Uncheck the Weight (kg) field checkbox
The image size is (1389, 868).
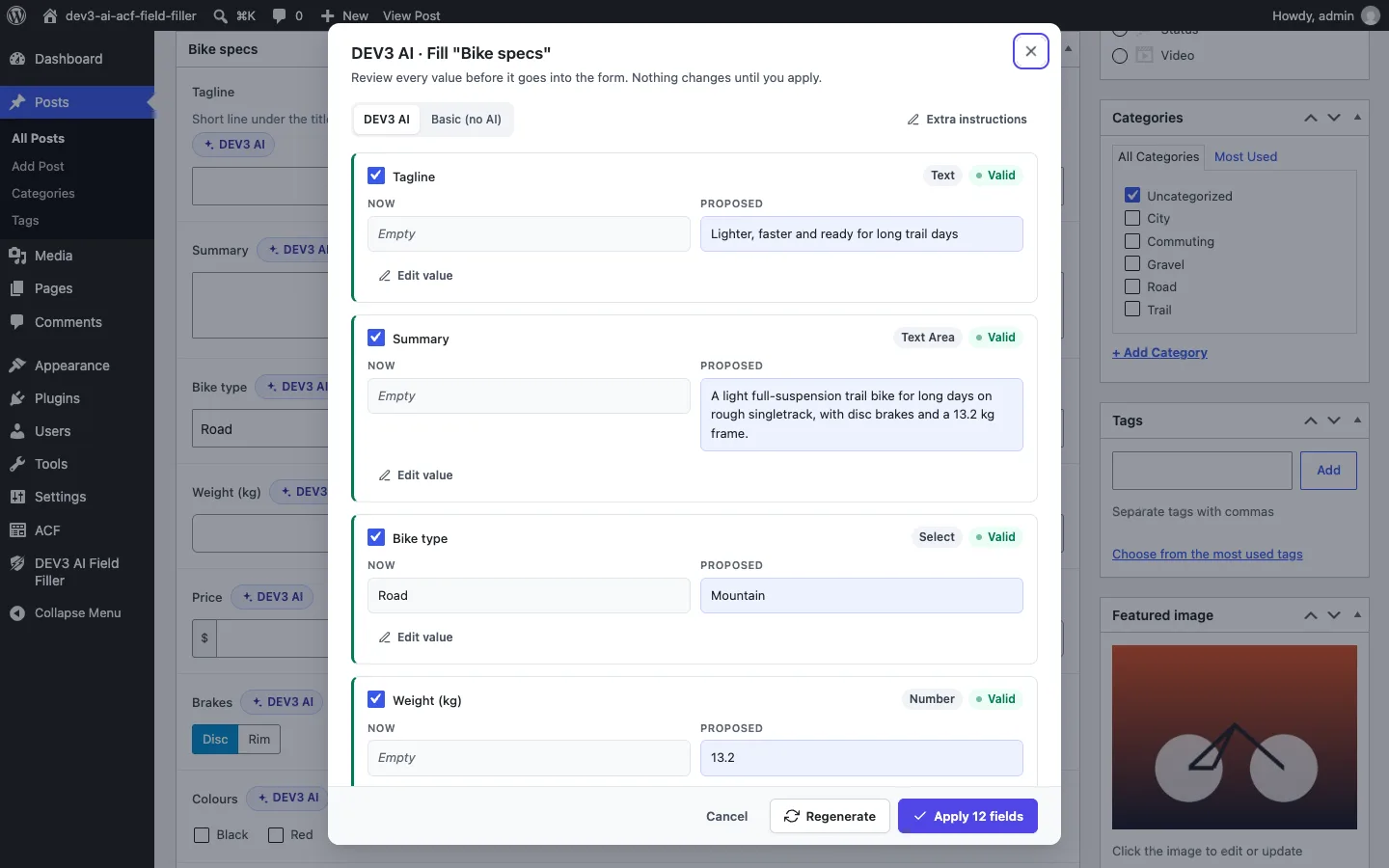click(x=376, y=699)
